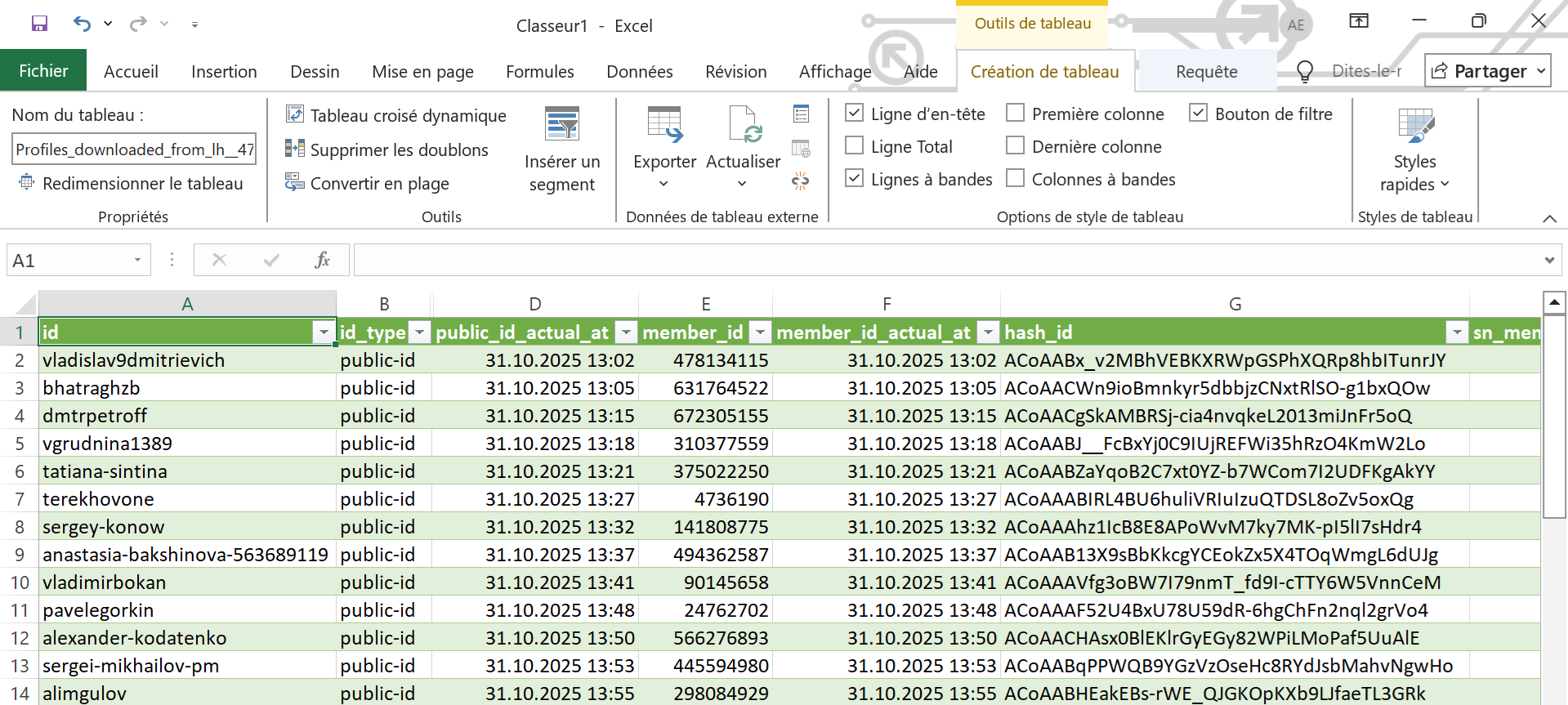Click Tableau croisé dynamique
The image size is (1568, 705).
(396, 115)
